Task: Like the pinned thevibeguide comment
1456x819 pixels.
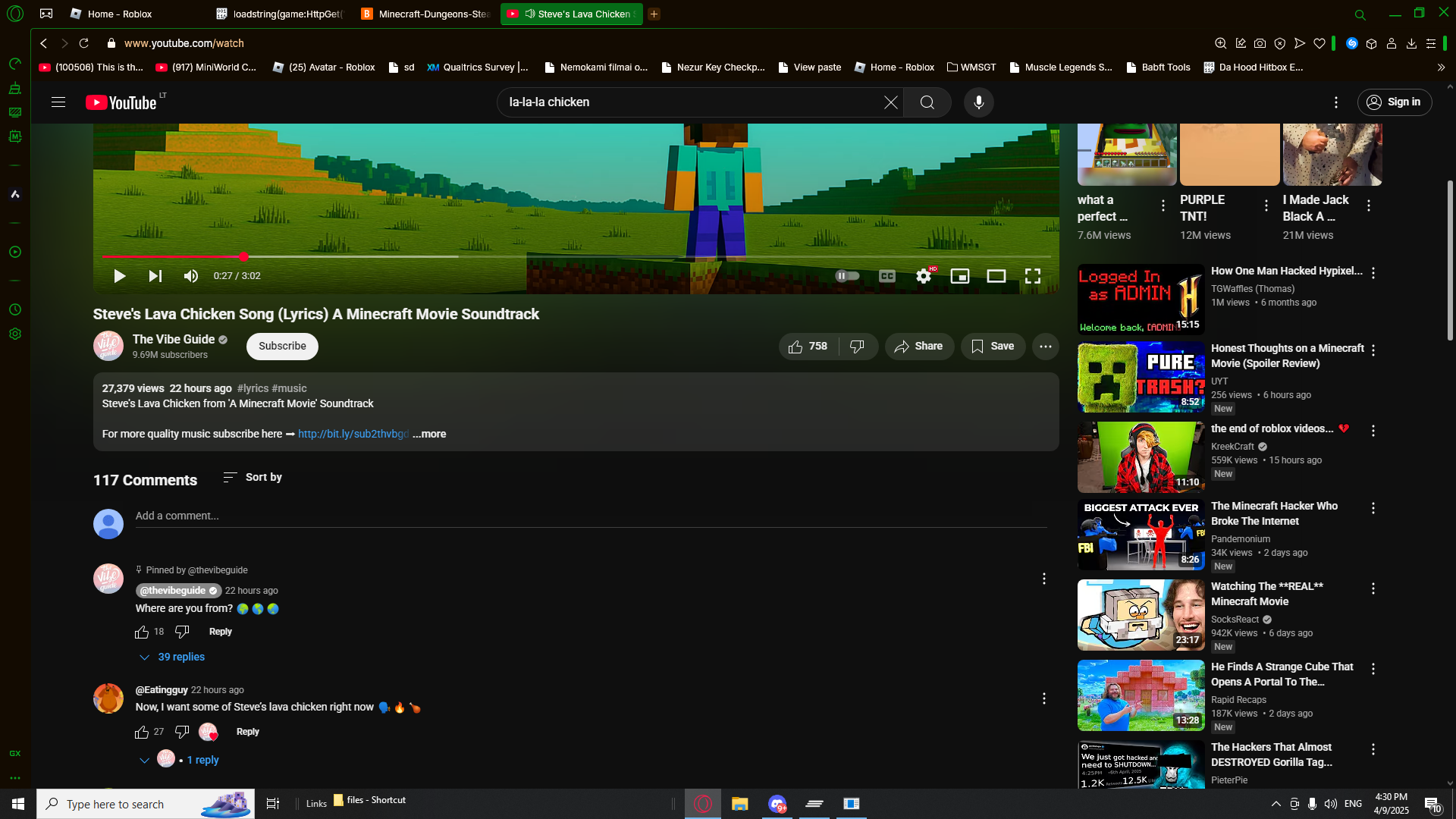Action: click(x=142, y=632)
